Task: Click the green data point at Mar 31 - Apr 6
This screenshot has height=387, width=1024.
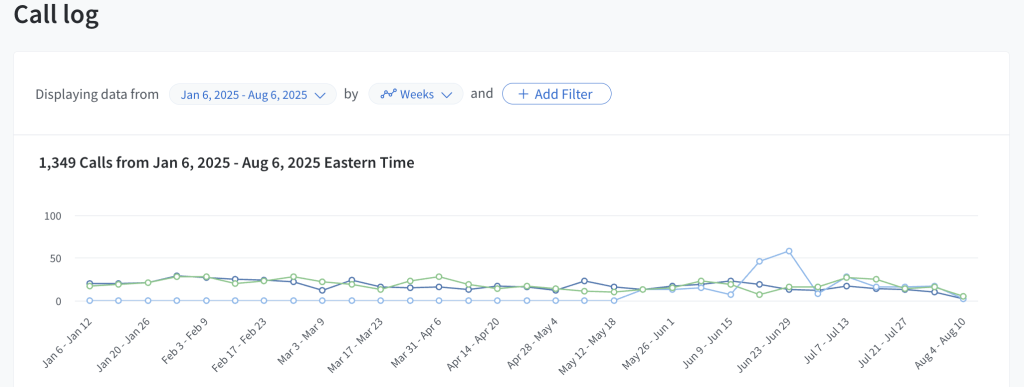Action: pyautogui.click(x=439, y=277)
